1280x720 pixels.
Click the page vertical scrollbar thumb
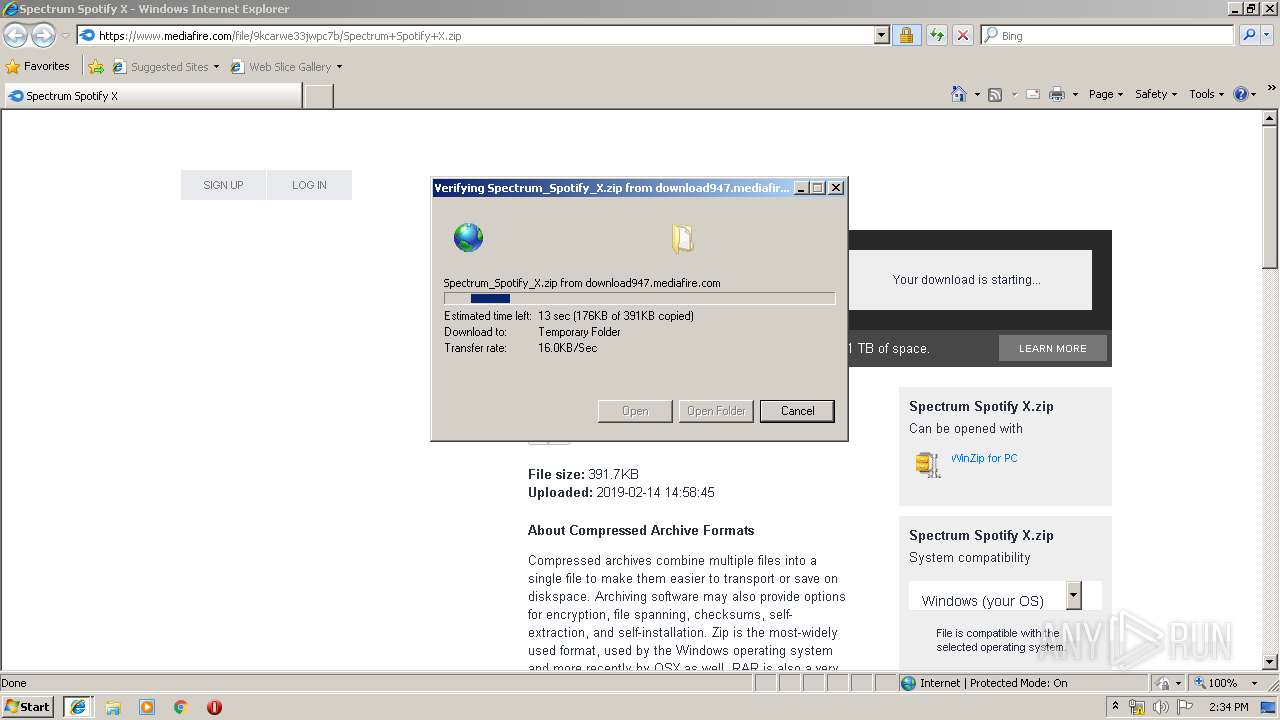pyautogui.click(x=1270, y=197)
